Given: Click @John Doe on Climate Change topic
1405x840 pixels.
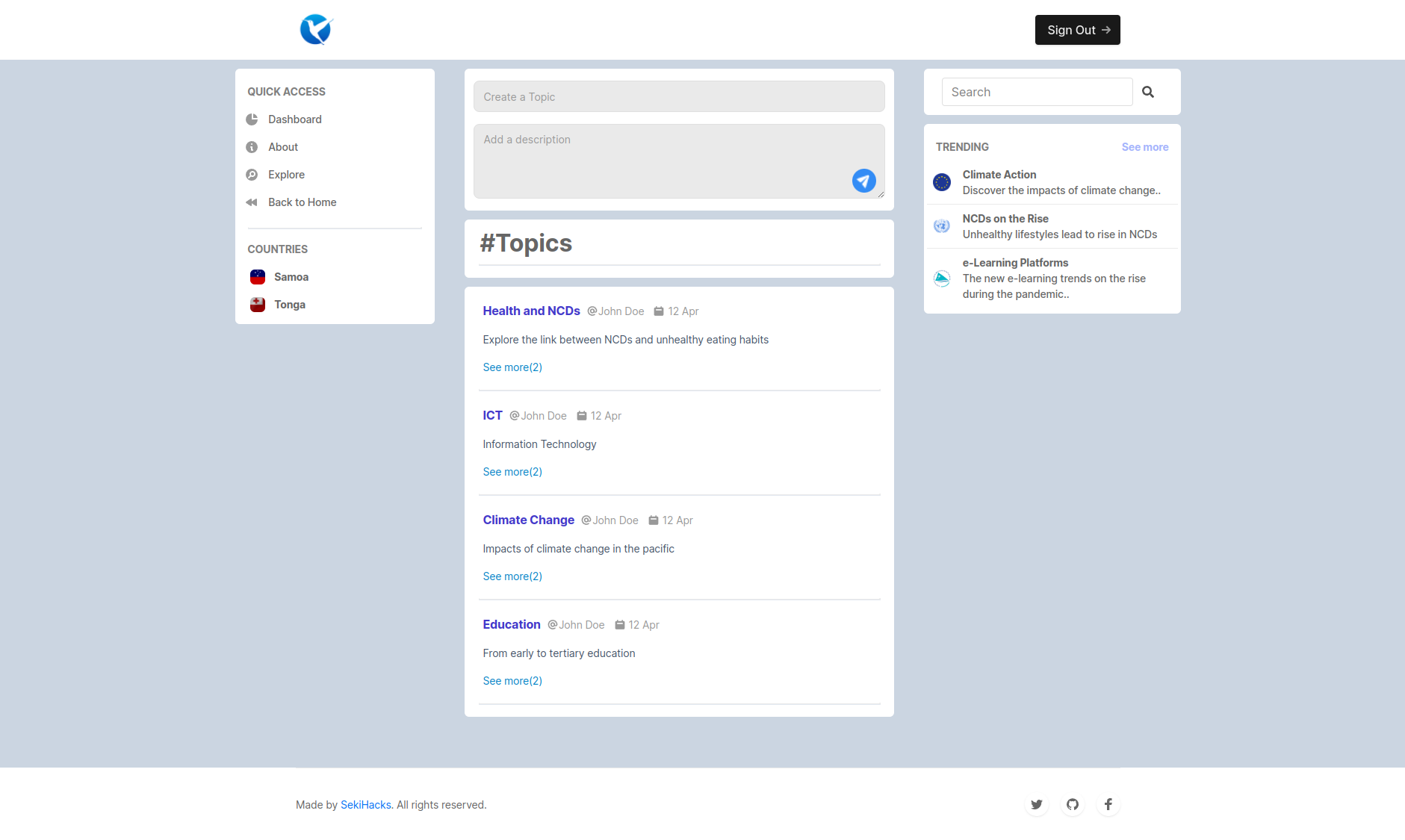Looking at the screenshot, I should (610, 520).
